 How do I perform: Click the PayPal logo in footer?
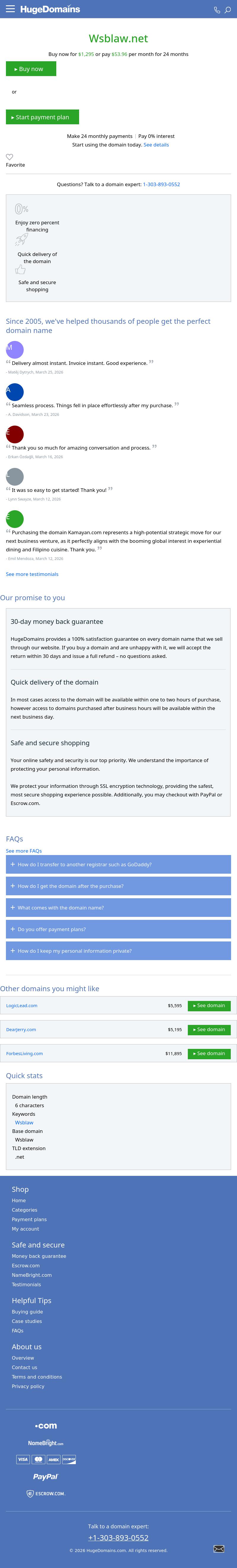45,1476
